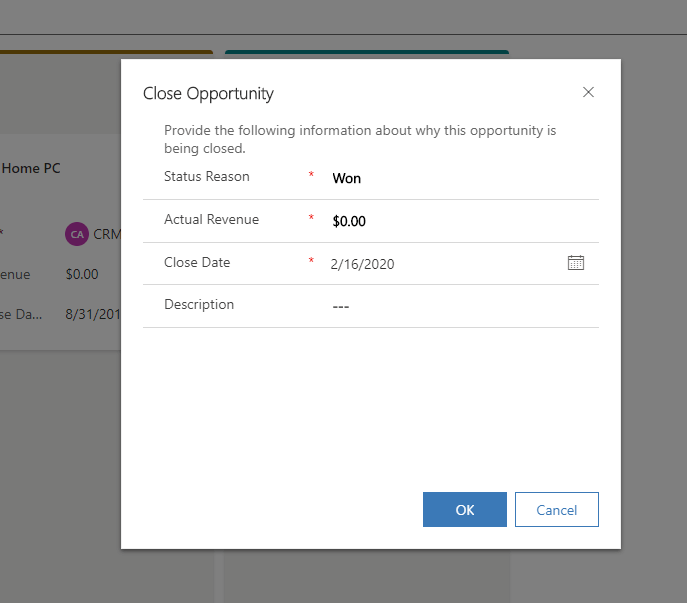Click the dialog's instruction text paragraph
687x603 pixels.
pos(360,139)
